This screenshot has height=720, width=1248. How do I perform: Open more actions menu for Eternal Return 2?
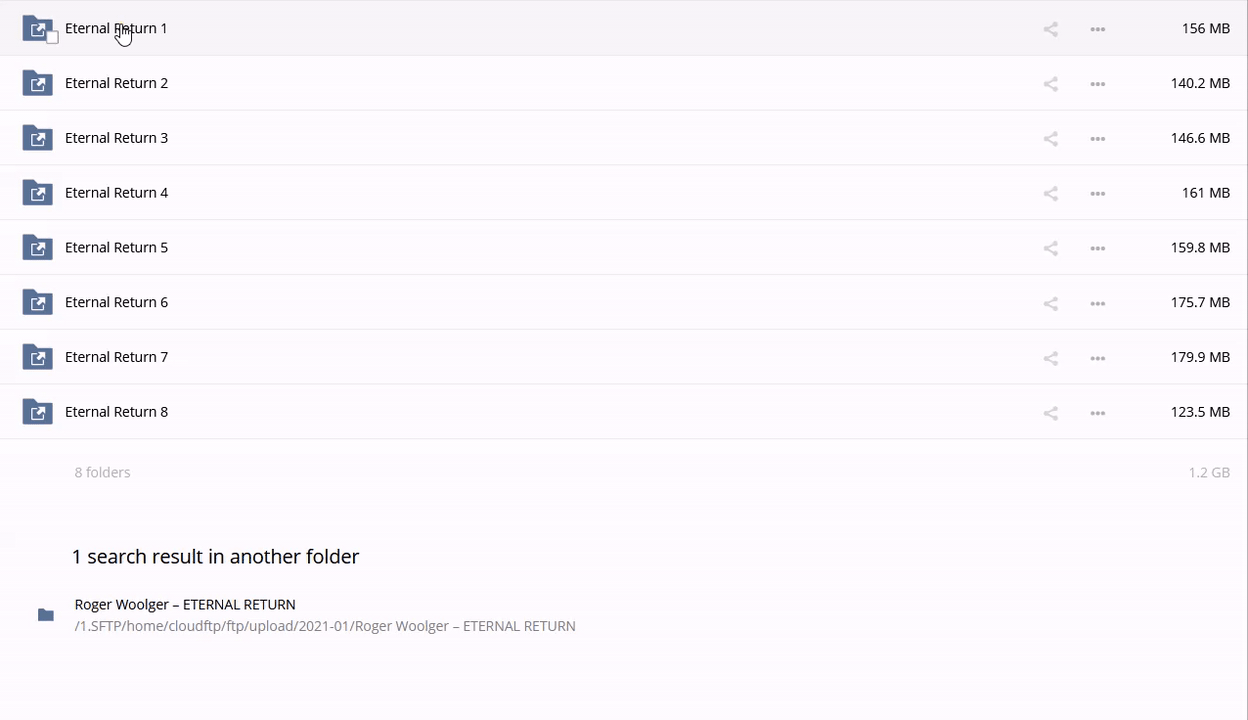1097,84
